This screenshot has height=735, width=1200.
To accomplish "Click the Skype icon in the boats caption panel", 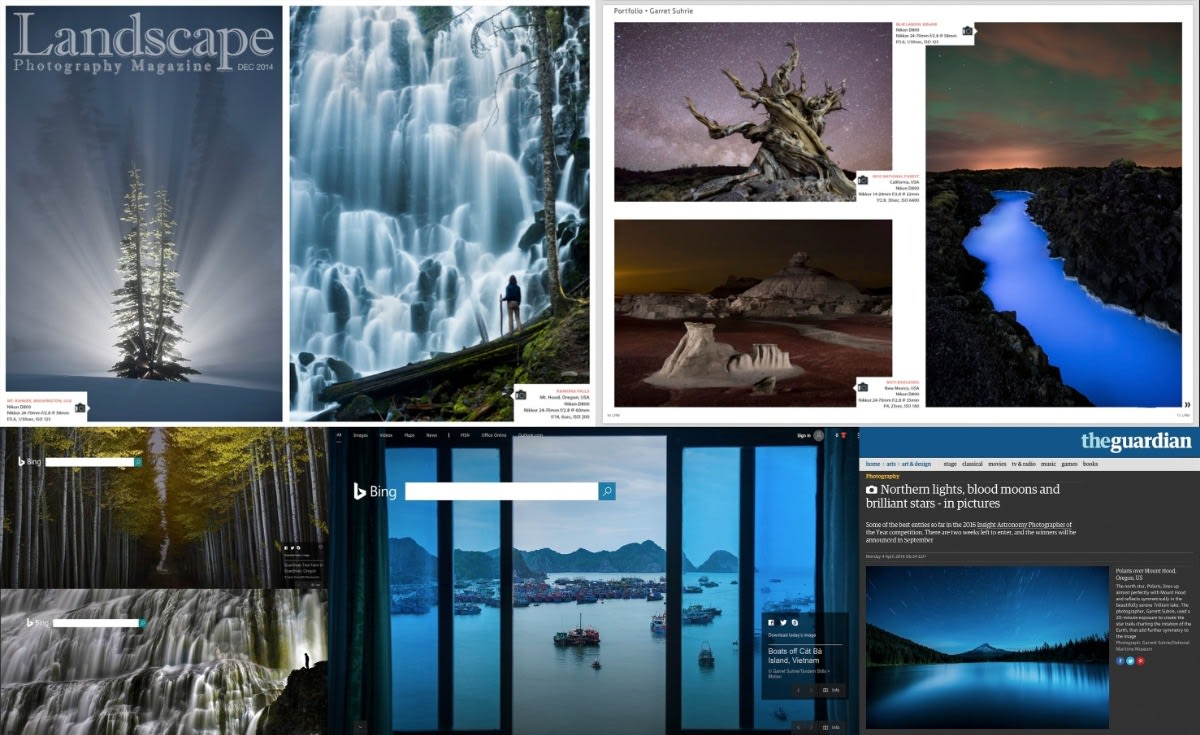I will [794, 623].
